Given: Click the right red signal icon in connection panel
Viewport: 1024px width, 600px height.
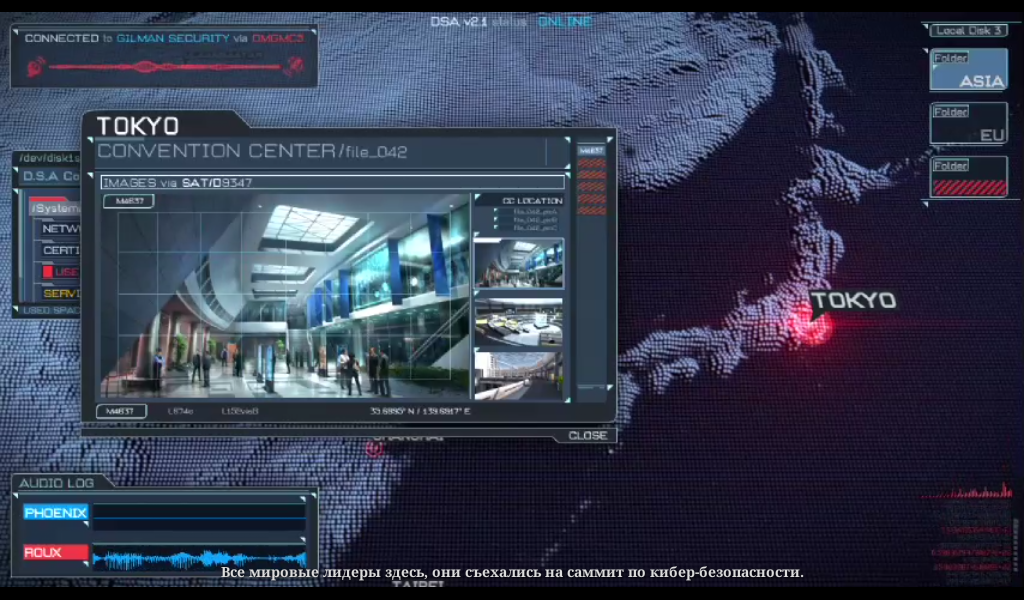Looking at the screenshot, I should 295,65.
